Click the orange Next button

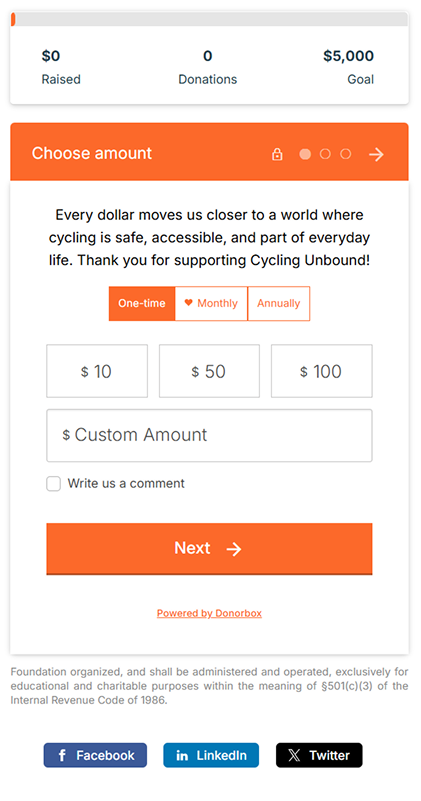[x=209, y=549]
